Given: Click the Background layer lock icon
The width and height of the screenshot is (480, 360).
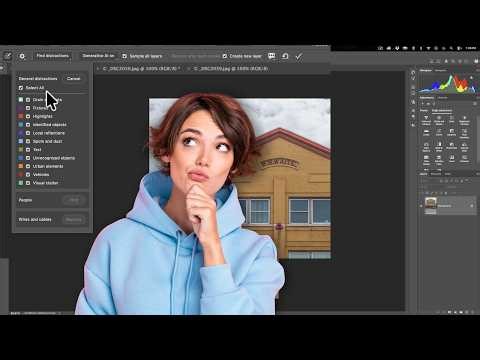Looking at the screenshot, I should pyautogui.click(x=472, y=206).
